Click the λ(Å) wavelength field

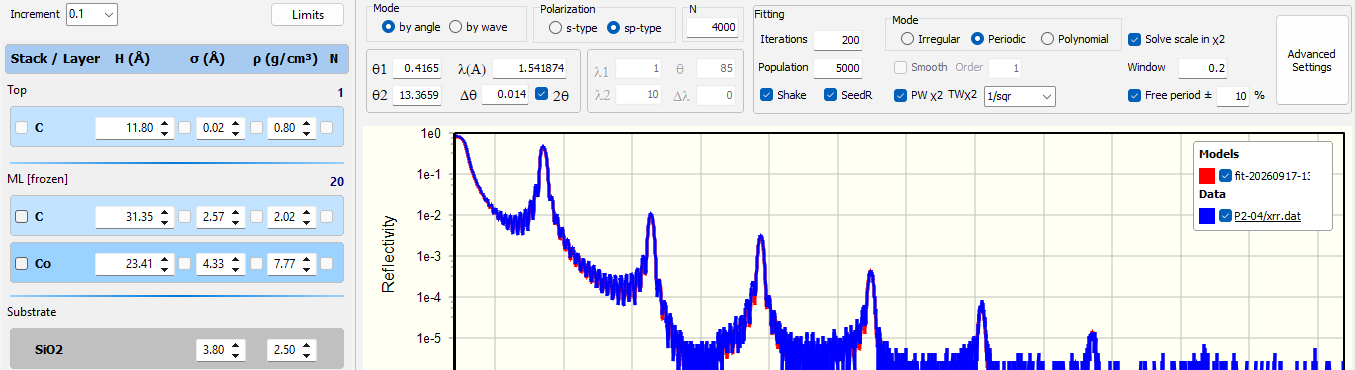[529, 68]
